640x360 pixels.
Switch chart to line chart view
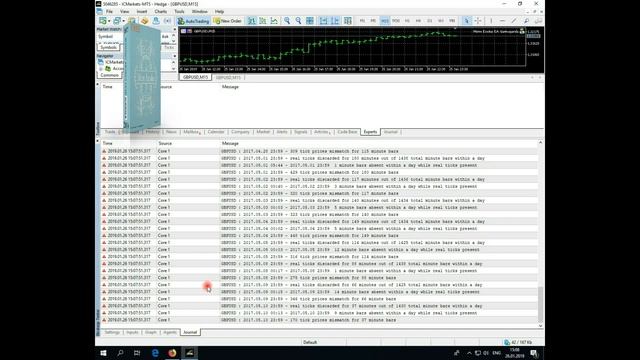(x=274, y=21)
